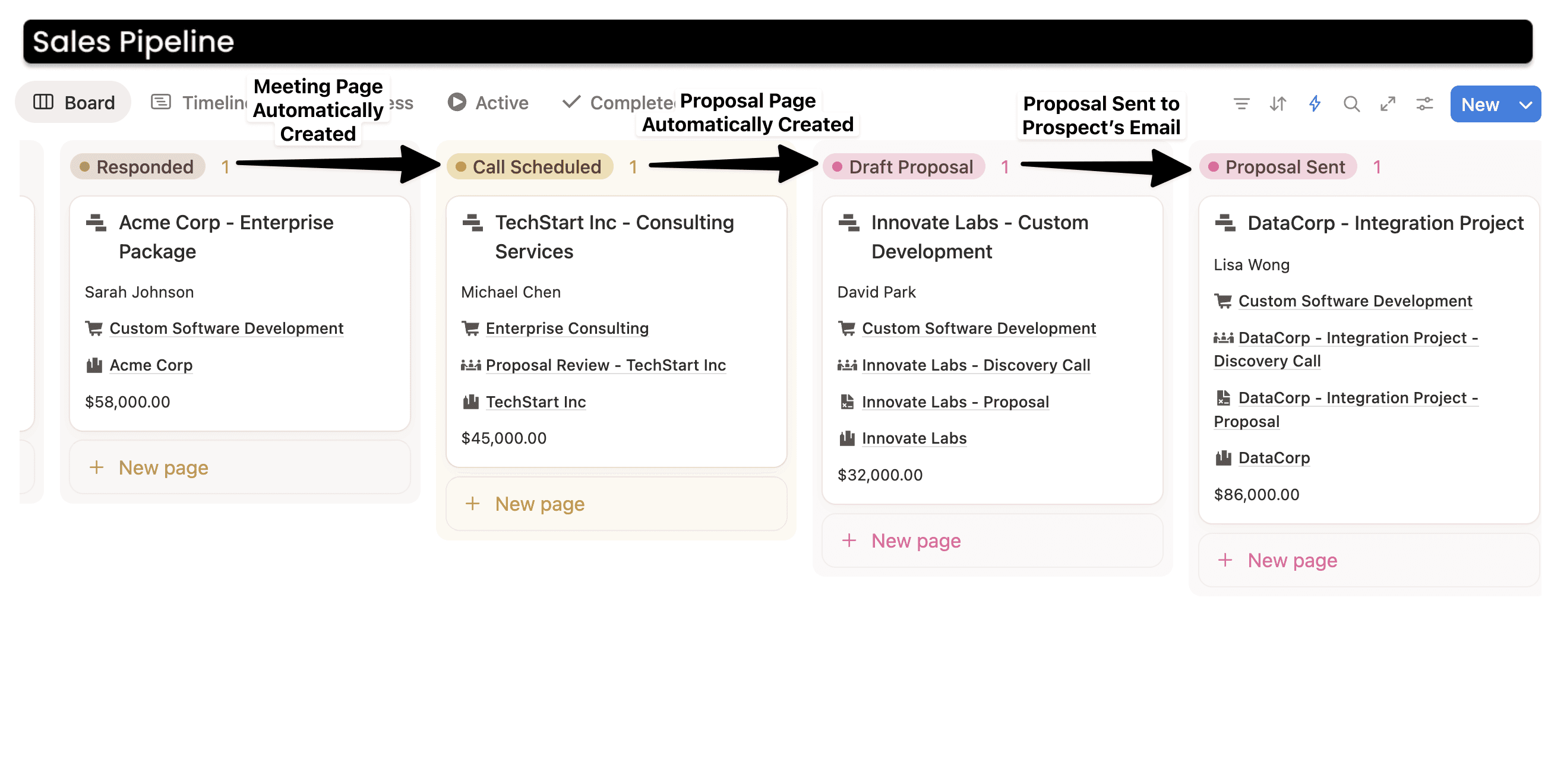Click the DataCorp card page icon
1567x784 pixels.
click(1224, 223)
